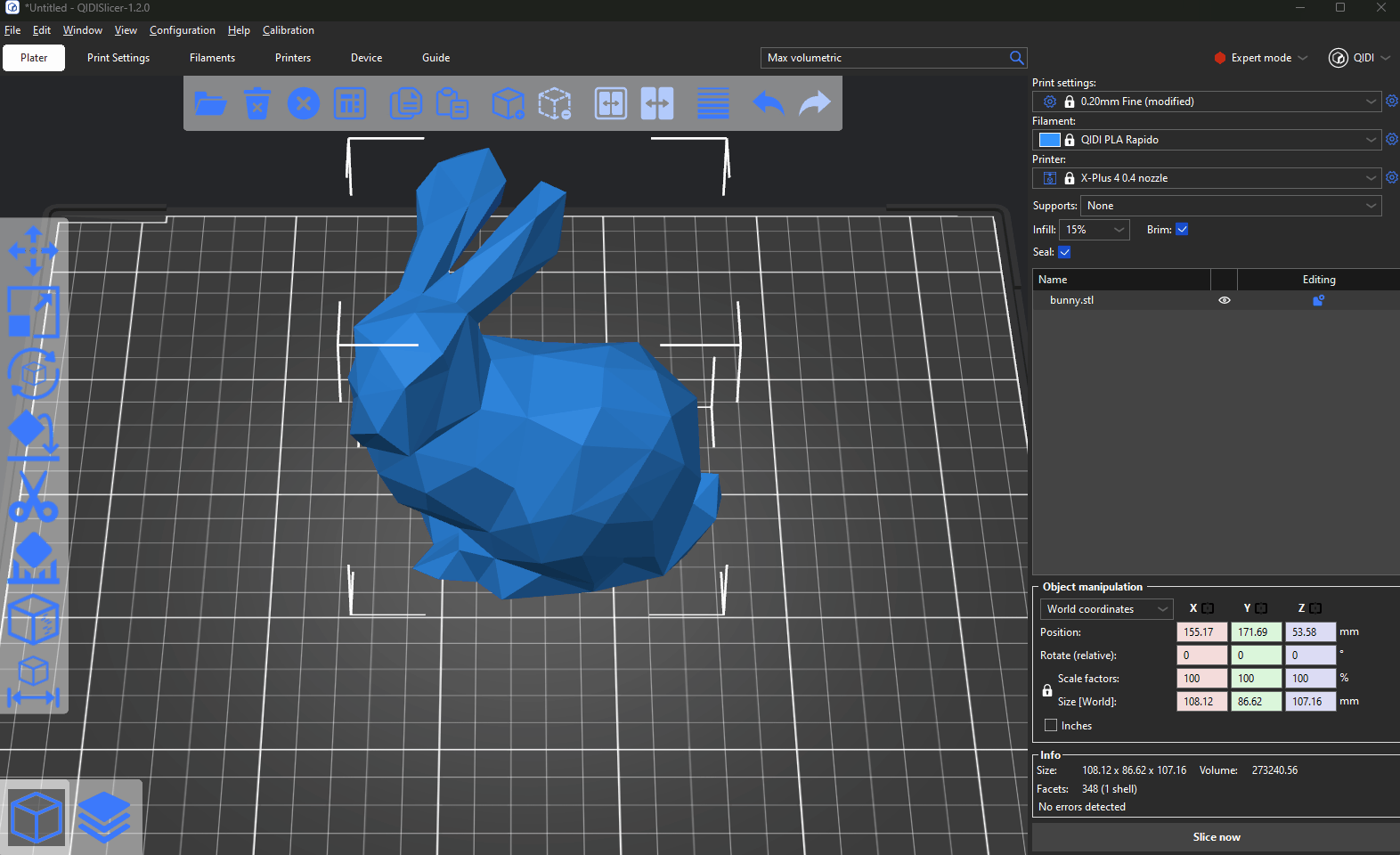Click the bunny.stl editing icon

1319,300
